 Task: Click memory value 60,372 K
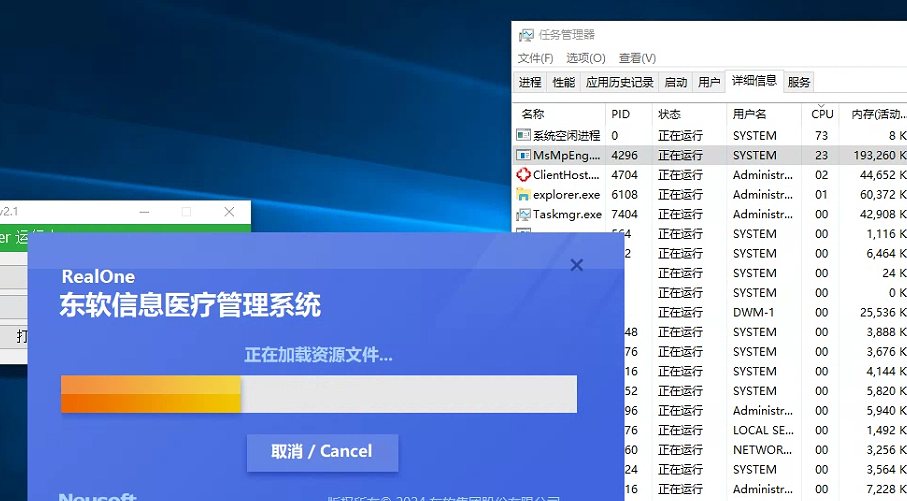[x=883, y=195]
